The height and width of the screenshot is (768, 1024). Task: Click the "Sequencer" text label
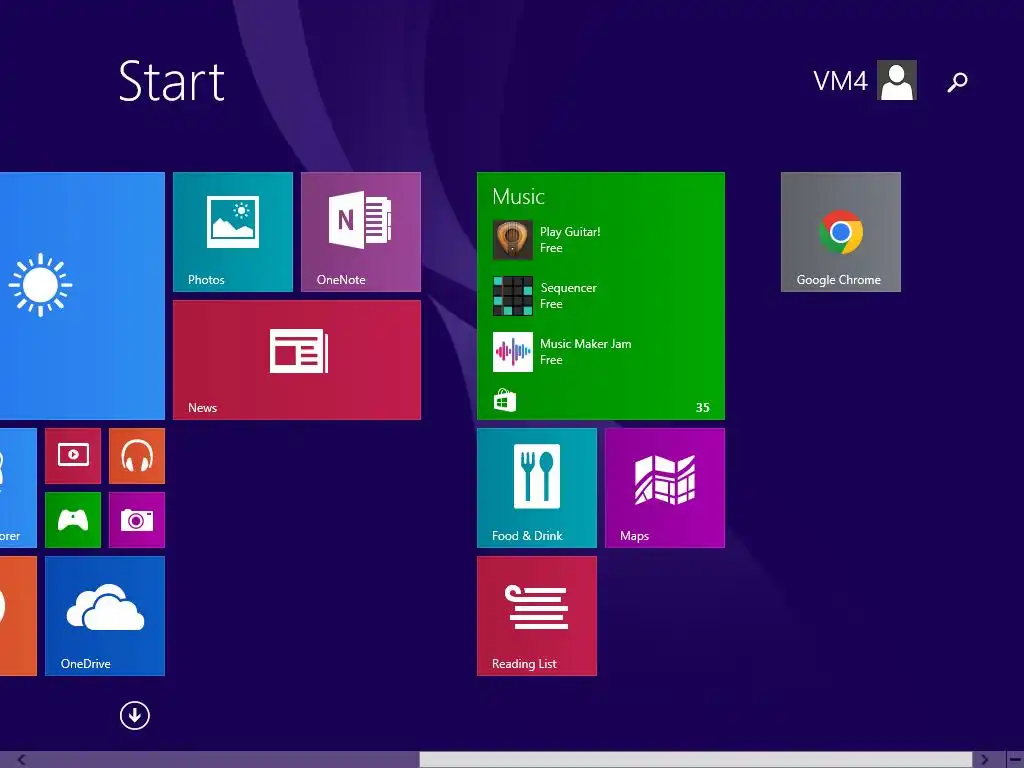pyautogui.click(x=568, y=288)
